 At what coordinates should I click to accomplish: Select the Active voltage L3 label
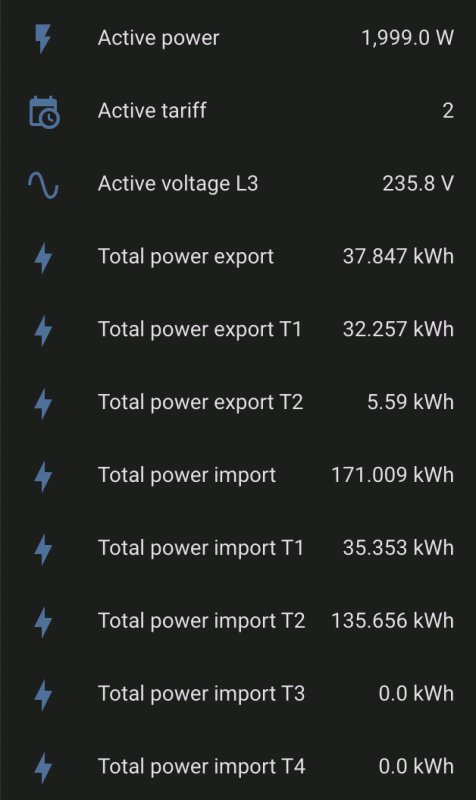178,184
